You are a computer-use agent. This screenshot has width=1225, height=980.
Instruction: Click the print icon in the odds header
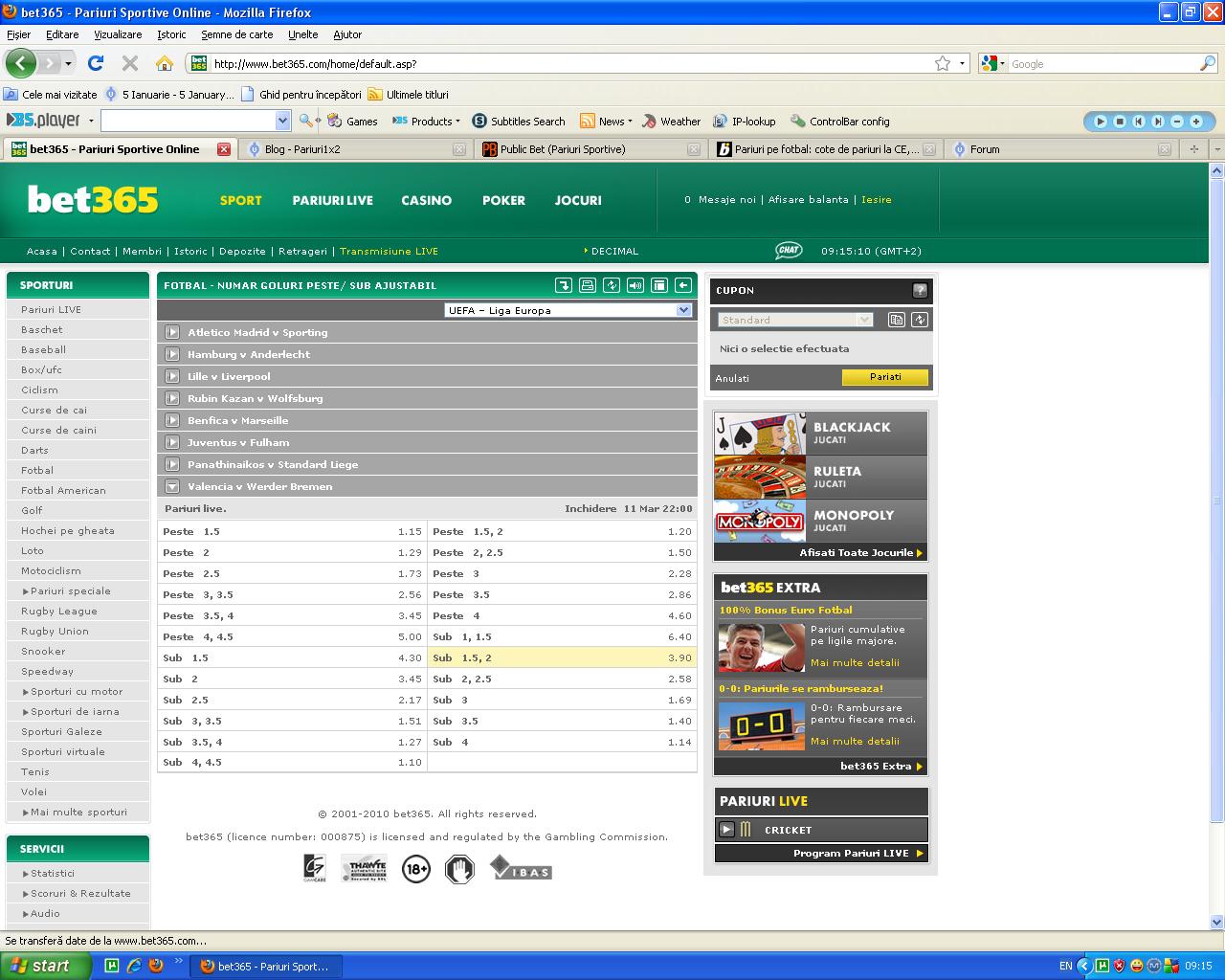(x=588, y=285)
